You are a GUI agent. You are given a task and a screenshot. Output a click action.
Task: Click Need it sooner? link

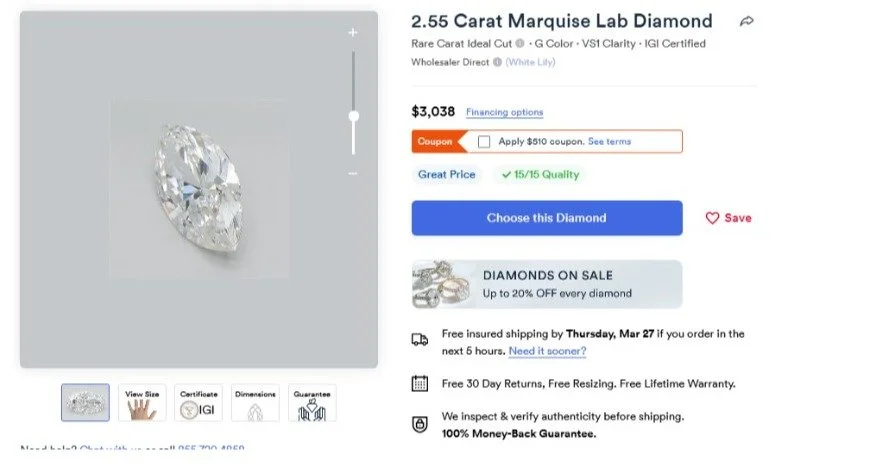pyautogui.click(x=547, y=351)
